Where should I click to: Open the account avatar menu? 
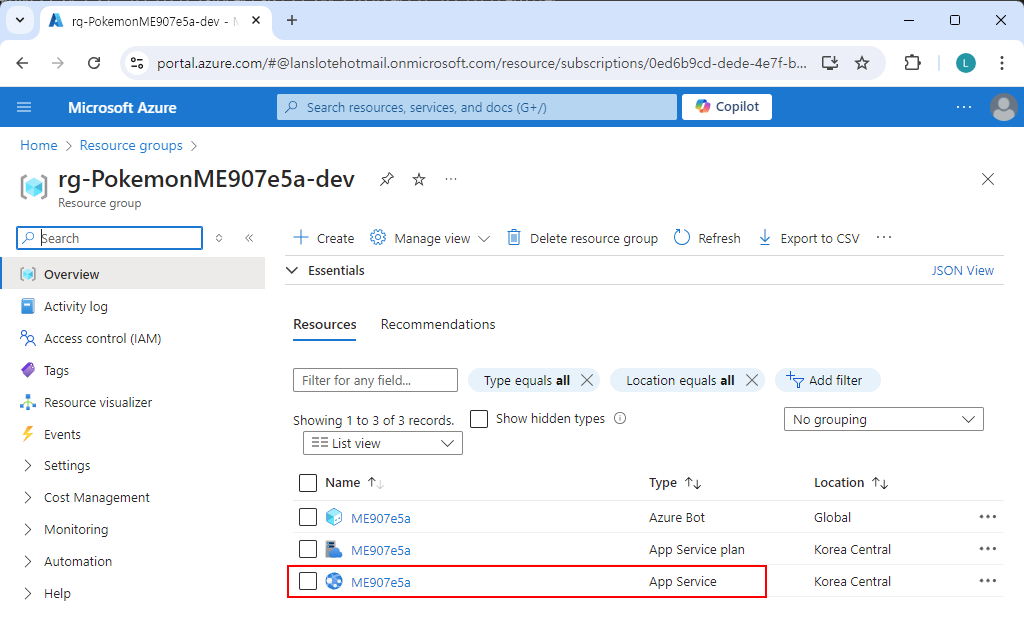point(1003,107)
